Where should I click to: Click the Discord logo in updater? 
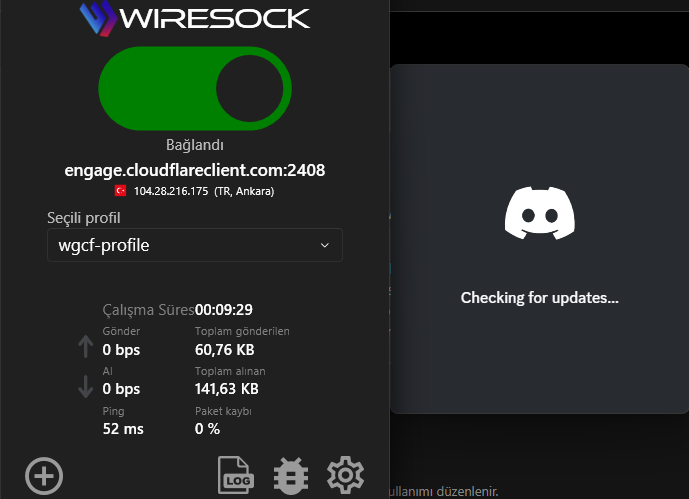540,213
